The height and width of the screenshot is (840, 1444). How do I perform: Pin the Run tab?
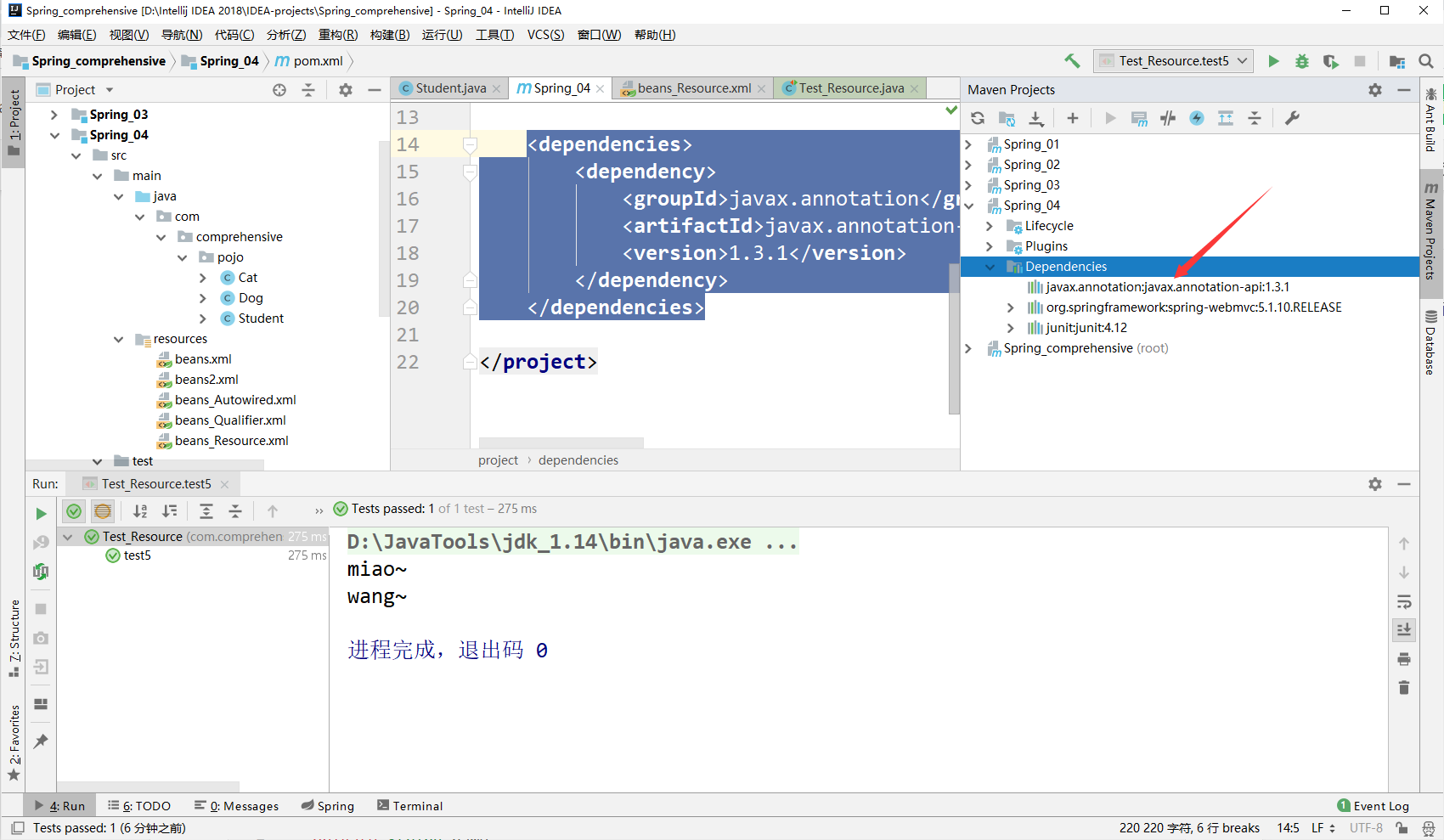(41, 741)
